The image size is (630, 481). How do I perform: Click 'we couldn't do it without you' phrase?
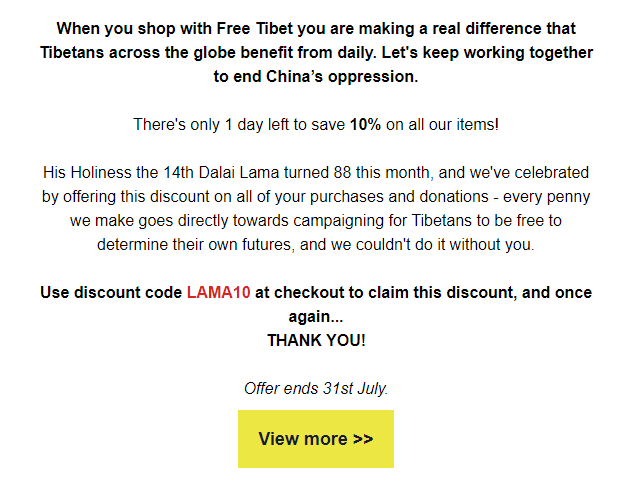pos(430,243)
